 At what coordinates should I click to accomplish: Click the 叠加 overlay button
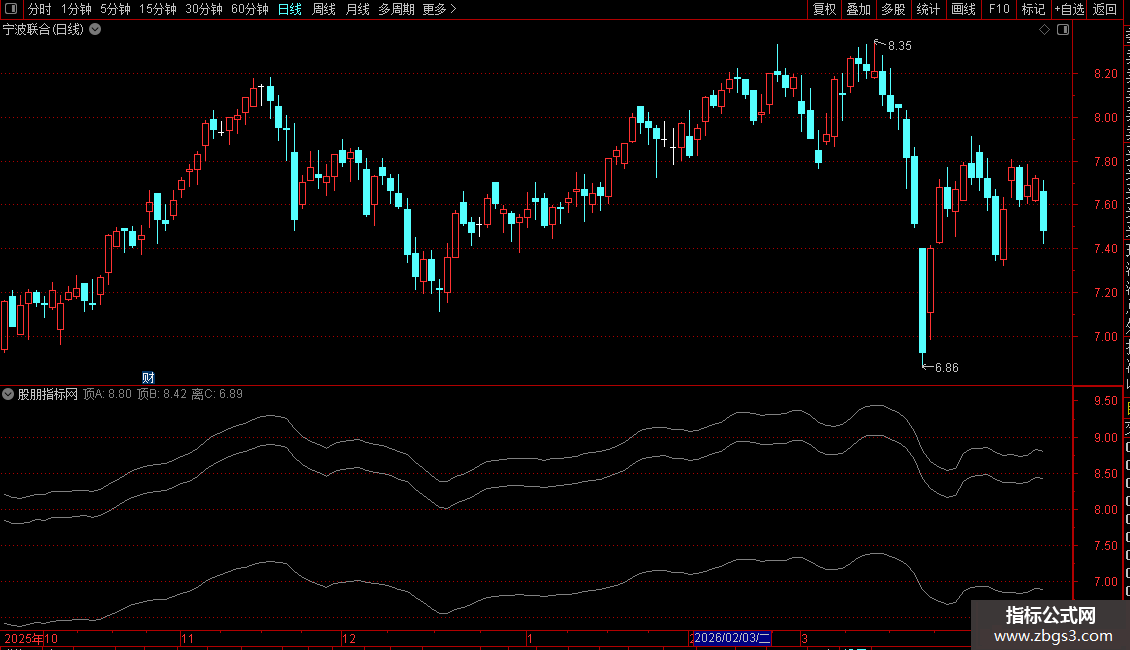[858, 9]
